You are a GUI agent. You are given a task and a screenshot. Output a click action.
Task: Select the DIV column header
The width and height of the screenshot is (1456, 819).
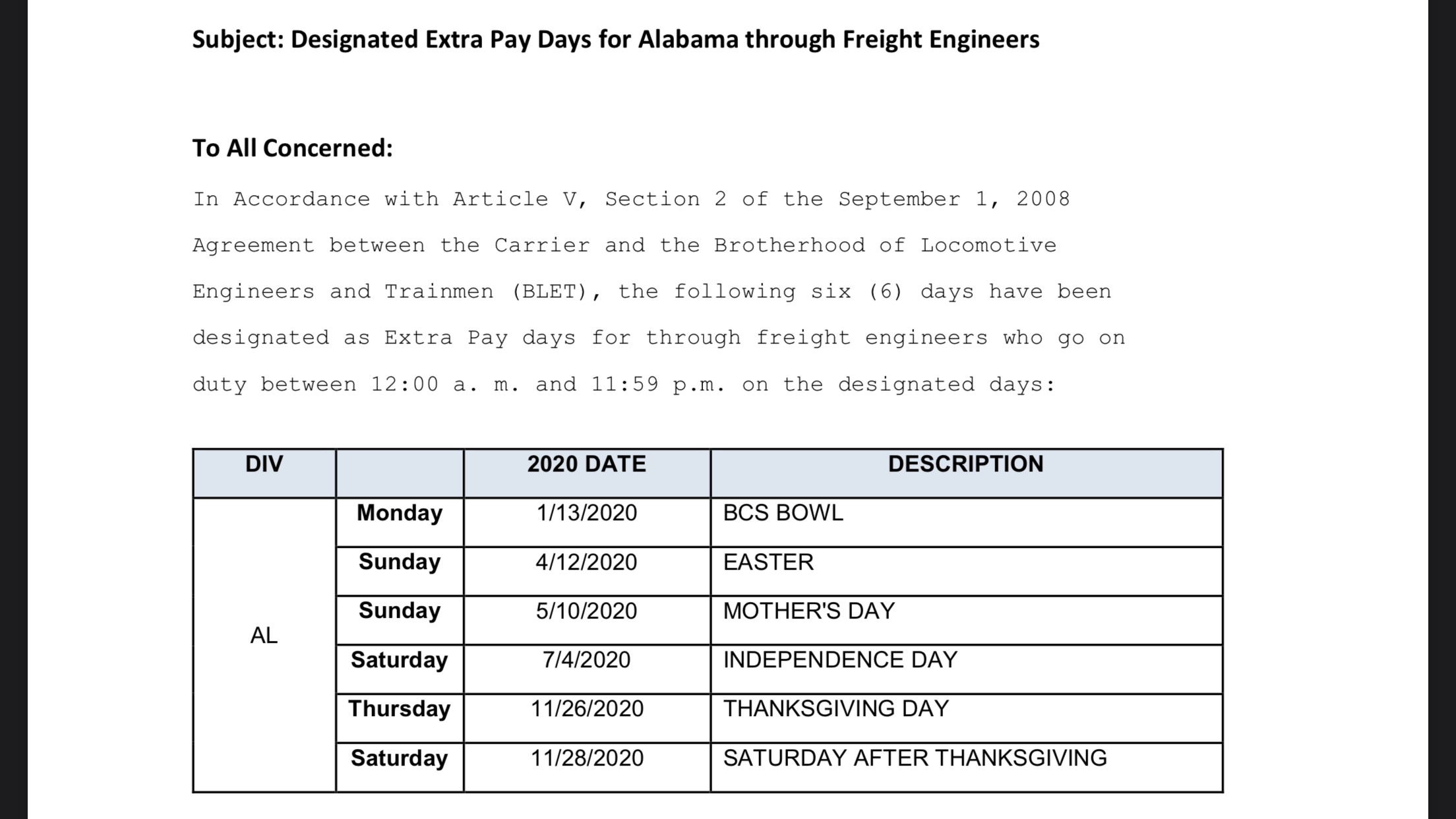(x=264, y=473)
